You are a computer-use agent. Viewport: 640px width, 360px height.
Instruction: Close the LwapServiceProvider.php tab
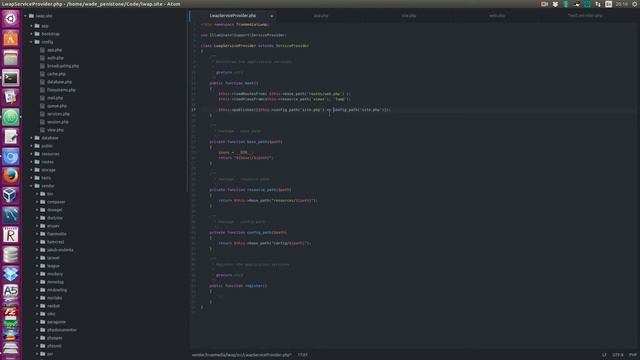271,16
